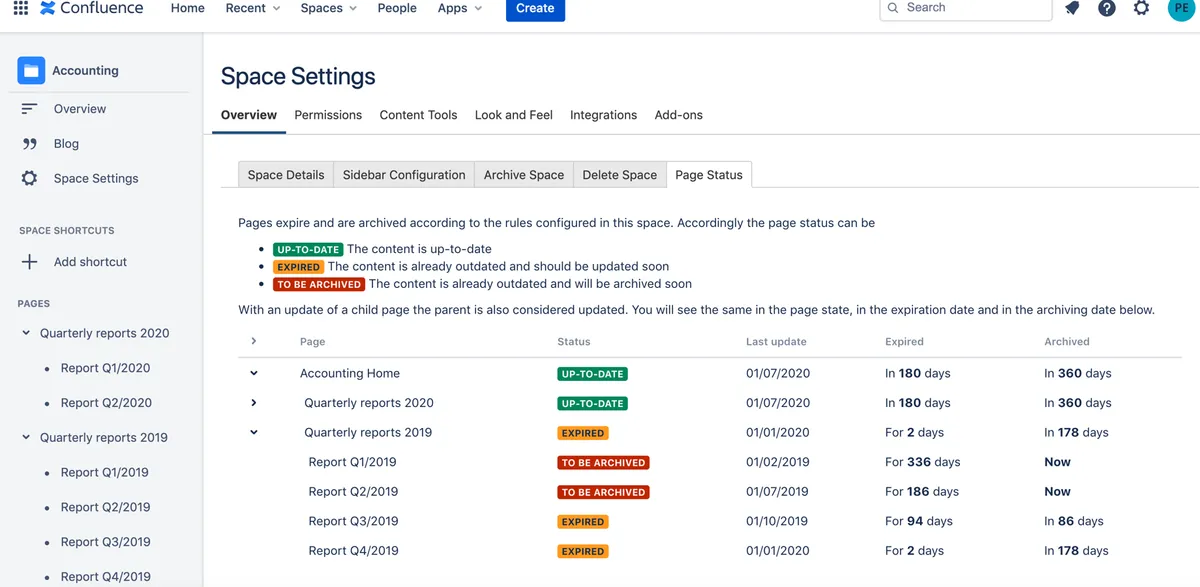
Task: Click the Status column header
Action: (x=574, y=341)
